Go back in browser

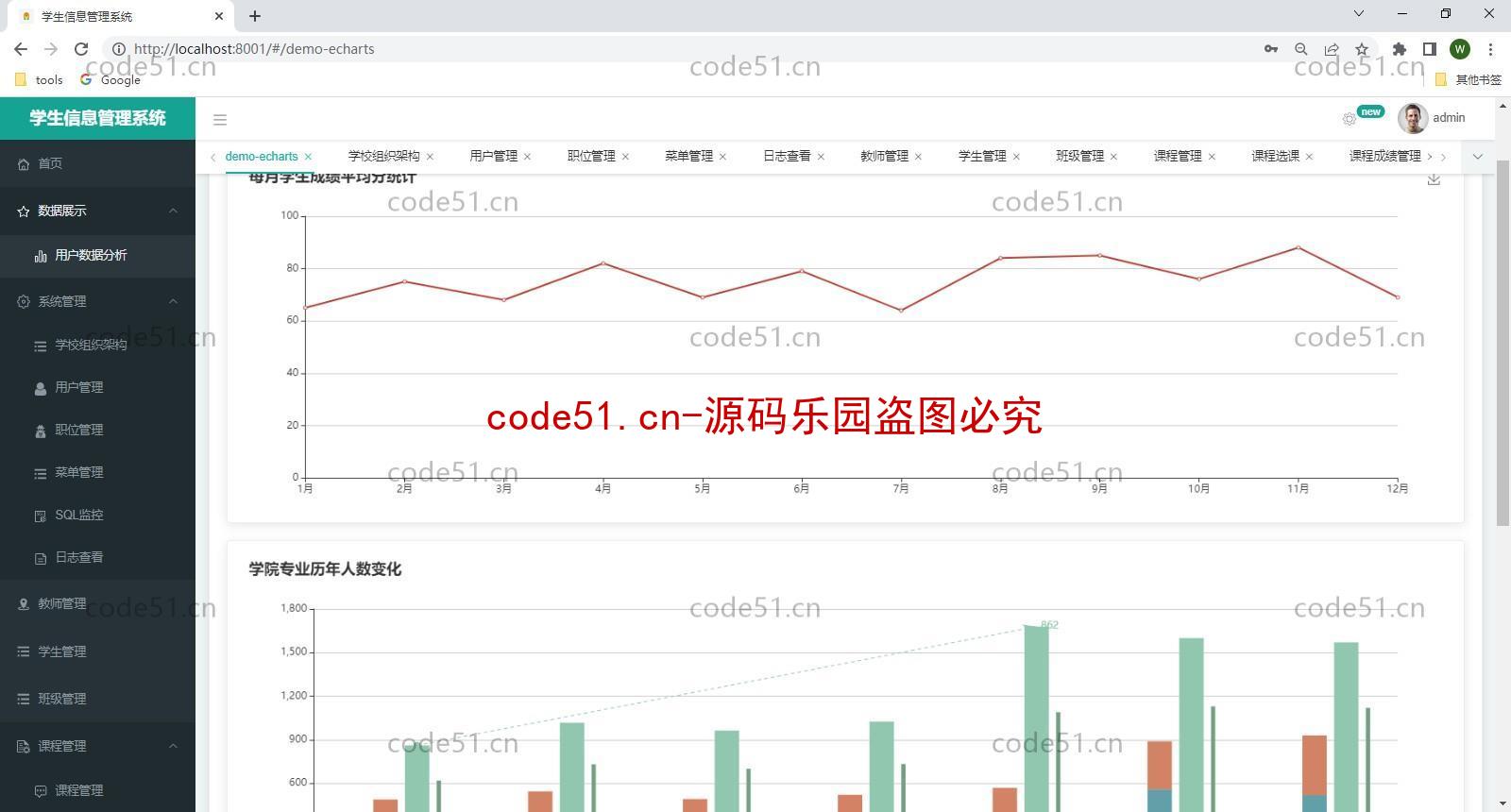coord(21,49)
